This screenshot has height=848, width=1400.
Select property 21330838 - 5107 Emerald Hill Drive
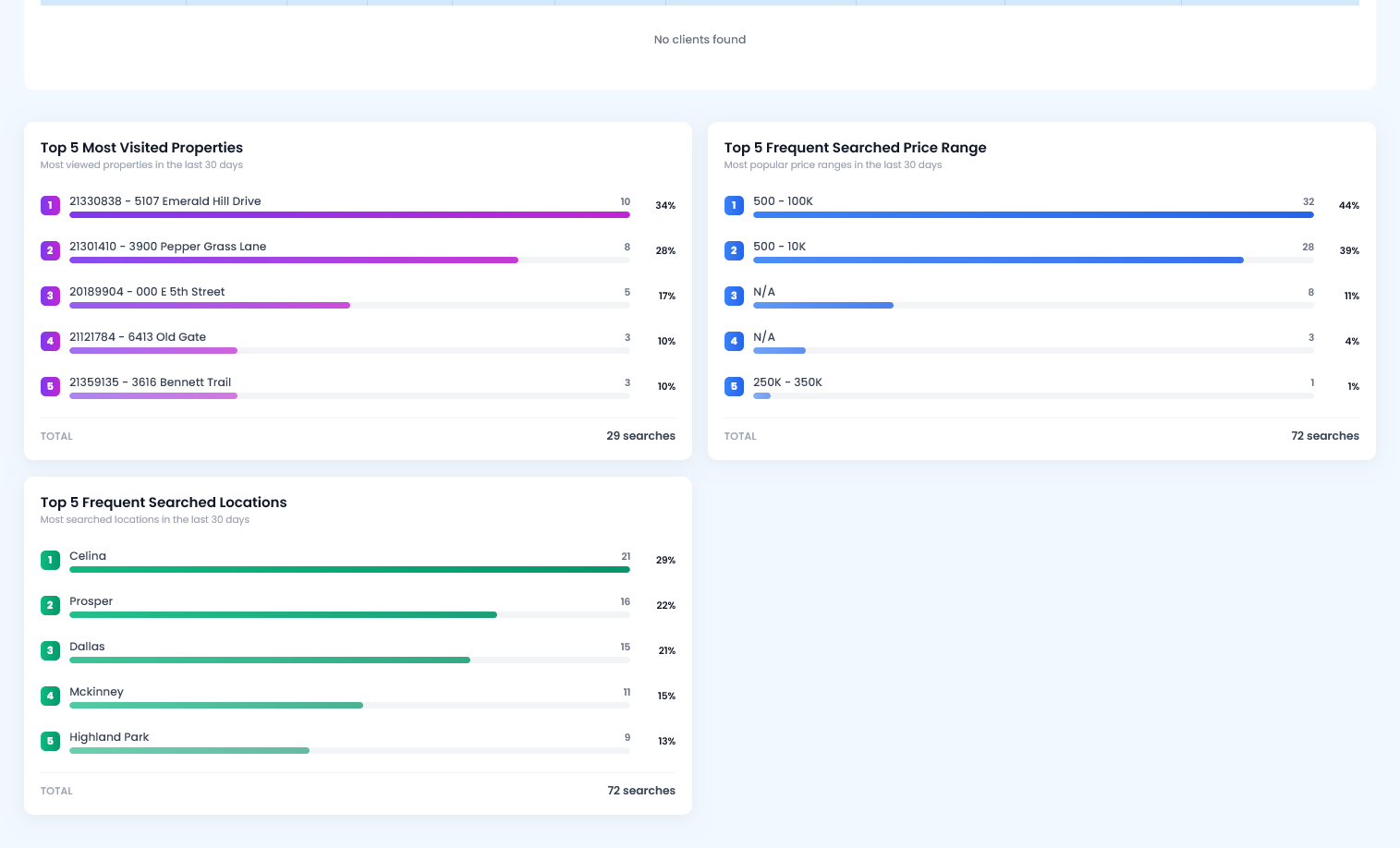point(165,201)
